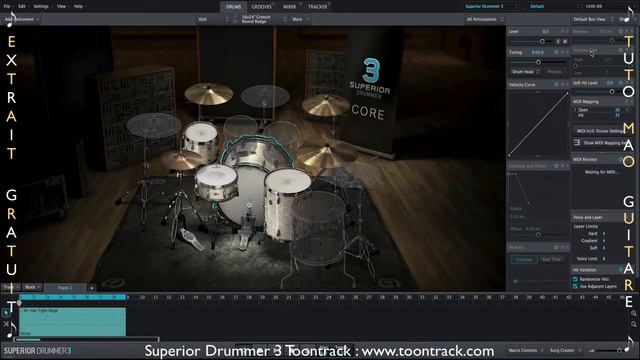Open the Settings menu
The height and width of the screenshot is (360, 640).
click(x=41, y=7)
